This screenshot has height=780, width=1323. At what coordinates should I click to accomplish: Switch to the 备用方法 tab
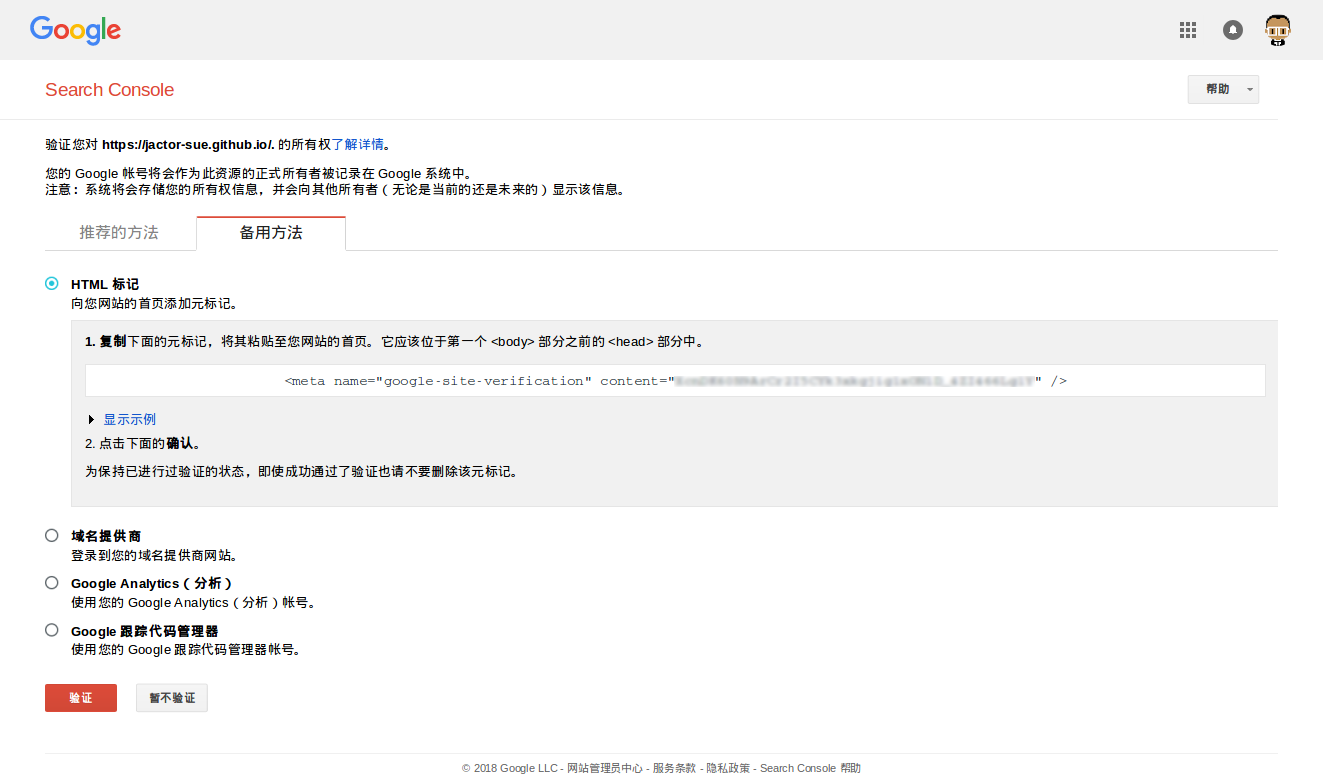coord(271,233)
